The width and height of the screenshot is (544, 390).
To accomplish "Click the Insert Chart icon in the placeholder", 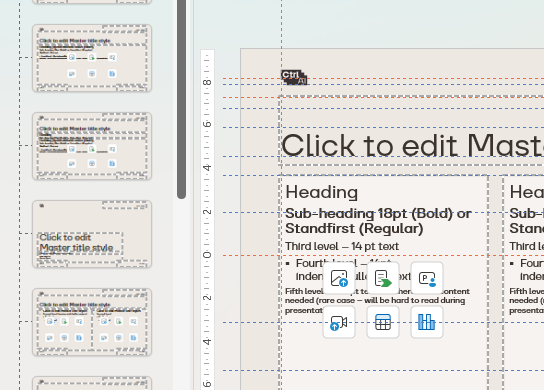I will click(427, 322).
